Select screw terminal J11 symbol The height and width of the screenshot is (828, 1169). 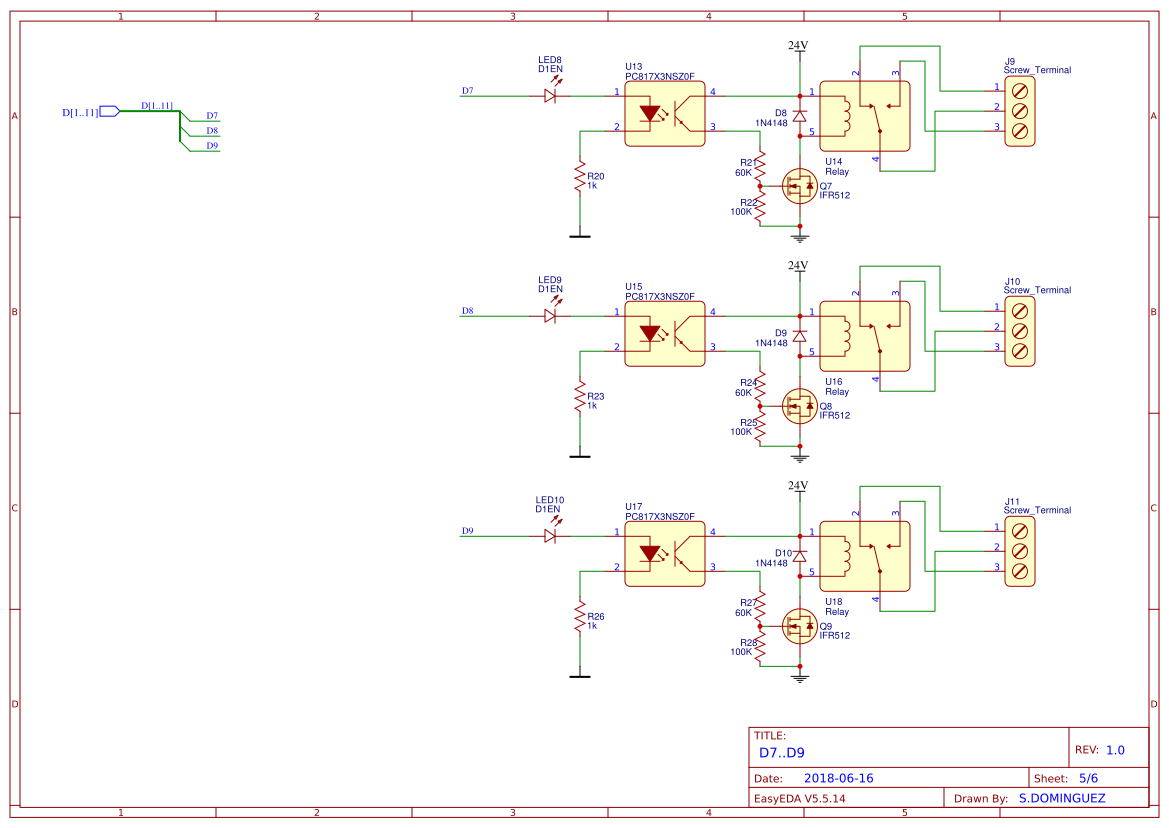click(1020, 550)
